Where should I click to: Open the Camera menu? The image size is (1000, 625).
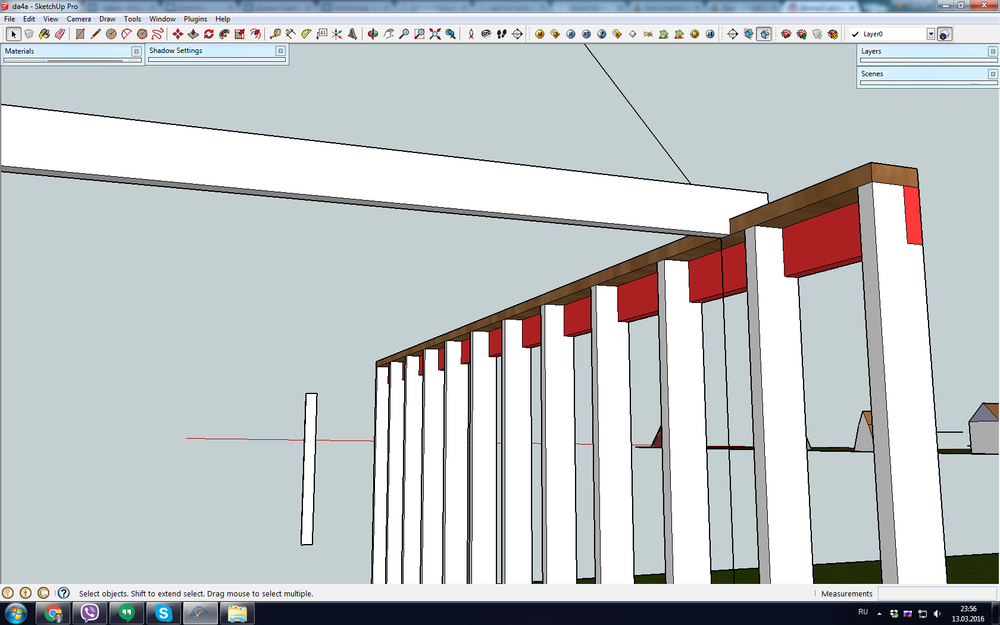coord(78,19)
